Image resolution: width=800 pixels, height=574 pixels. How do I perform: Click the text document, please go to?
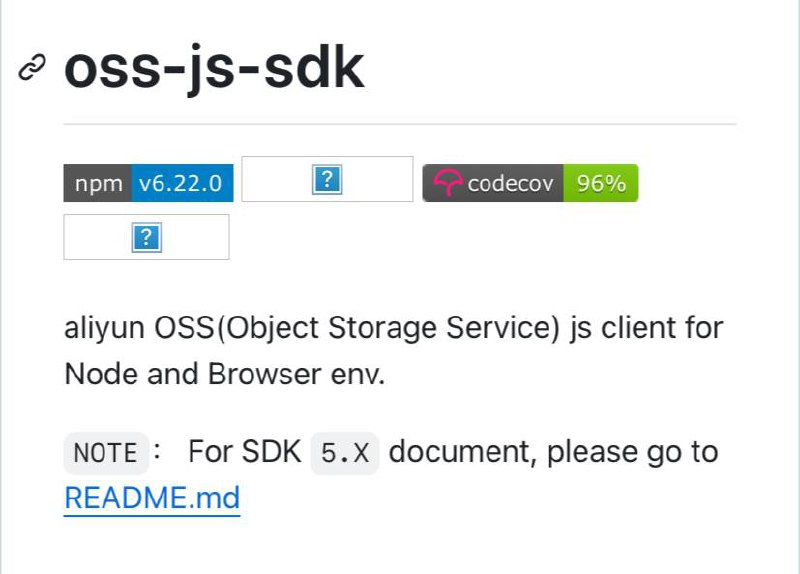(x=554, y=453)
